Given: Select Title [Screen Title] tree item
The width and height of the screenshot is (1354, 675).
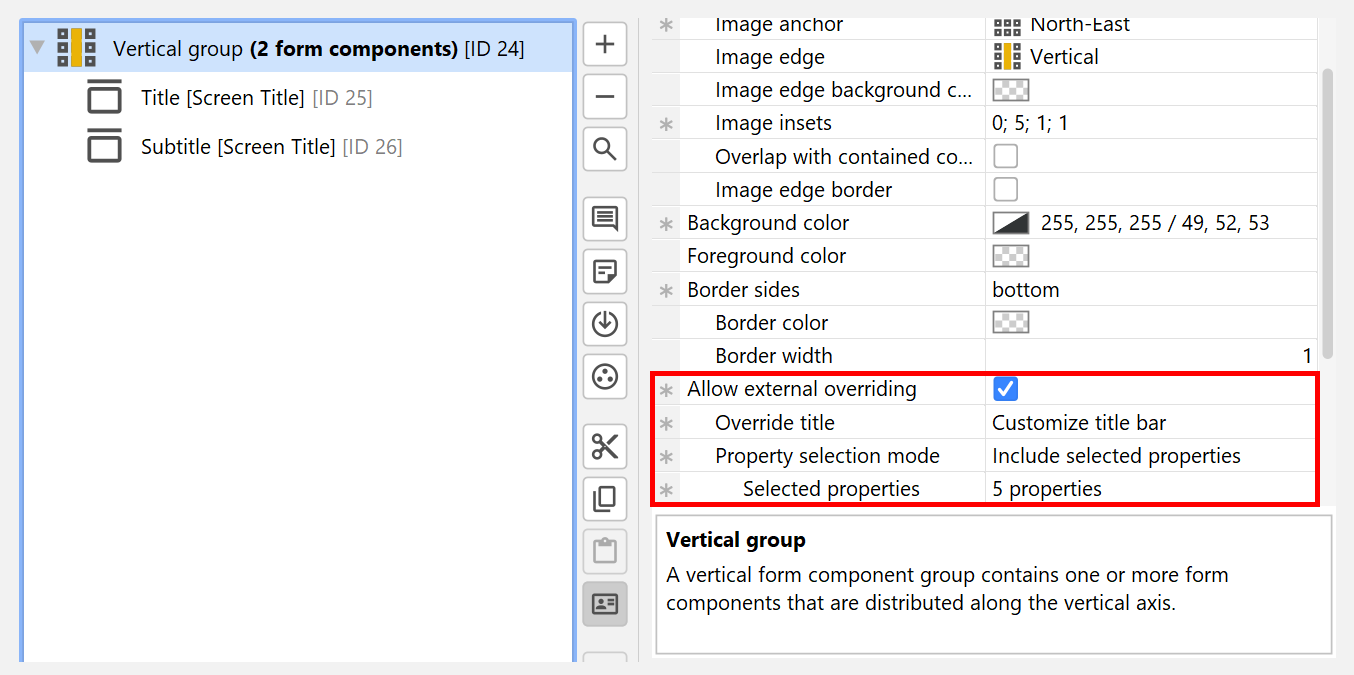Looking at the screenshot, I should pos(222,98).
